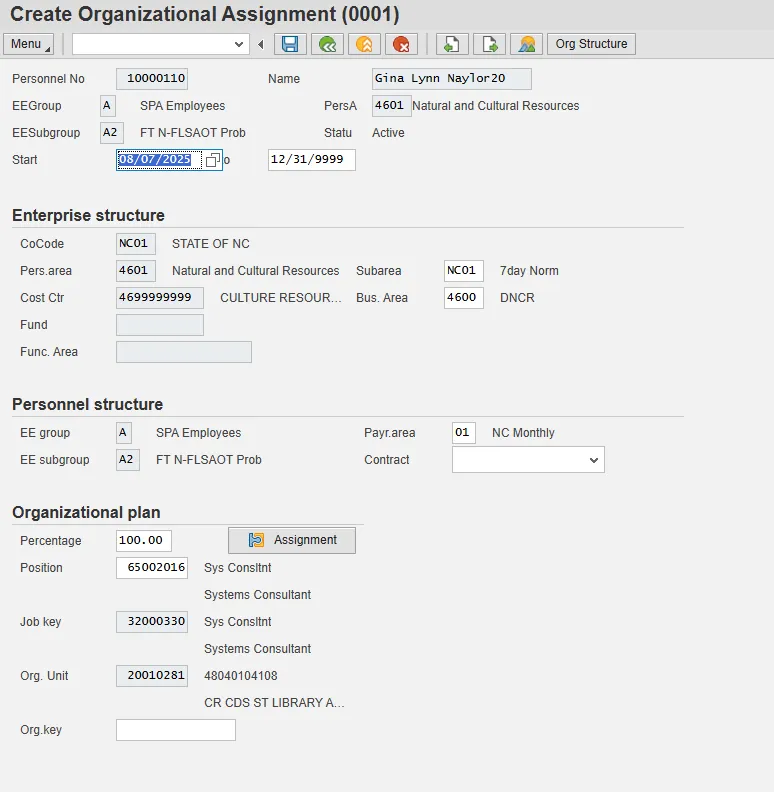Viewport: 774px width, 792px height.
Task: Click the Org. Unit field 20010281
Action: tap(152, 676)
